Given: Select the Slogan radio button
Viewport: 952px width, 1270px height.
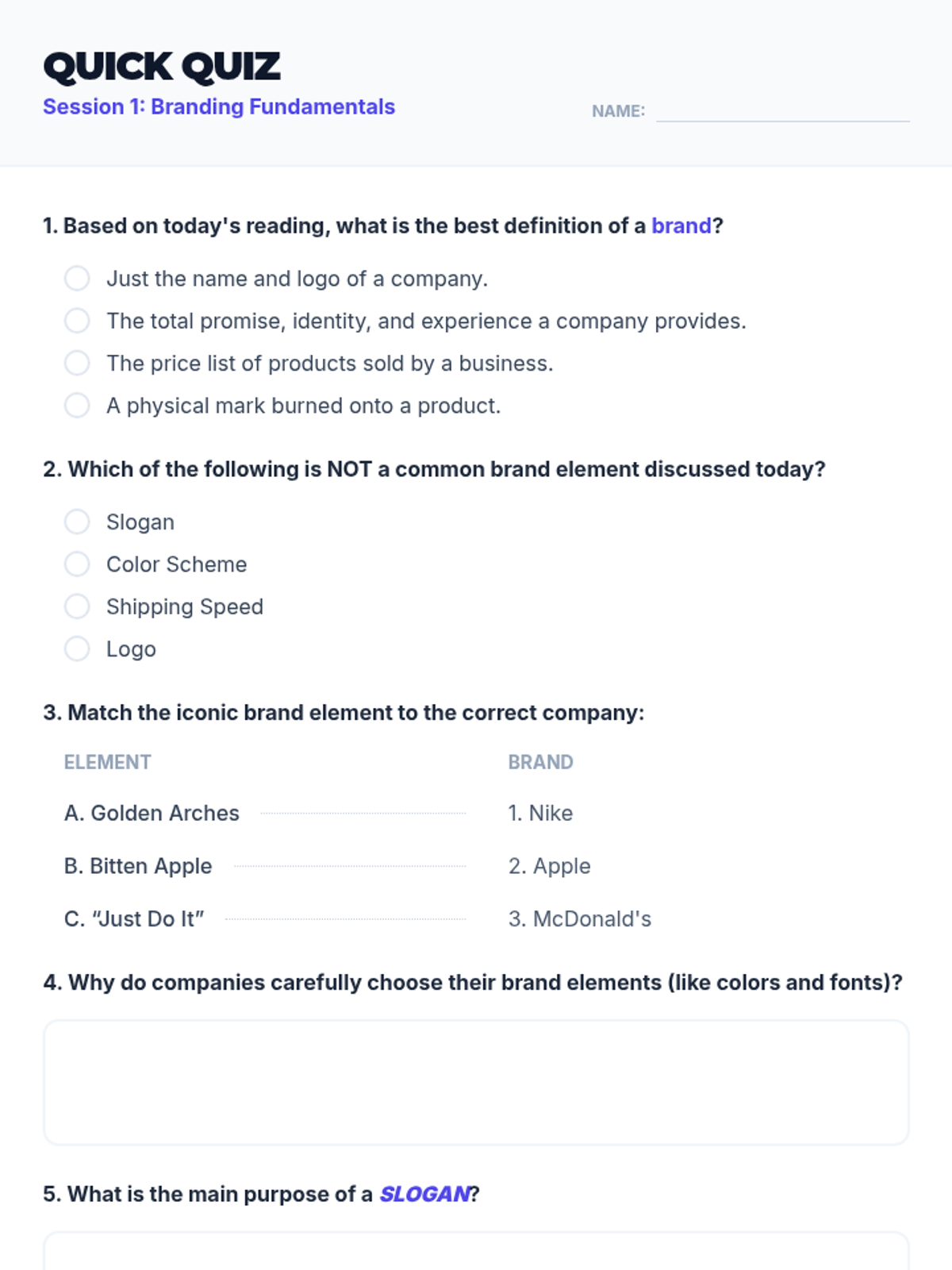Looking at the screenshot, I should 77,522.
